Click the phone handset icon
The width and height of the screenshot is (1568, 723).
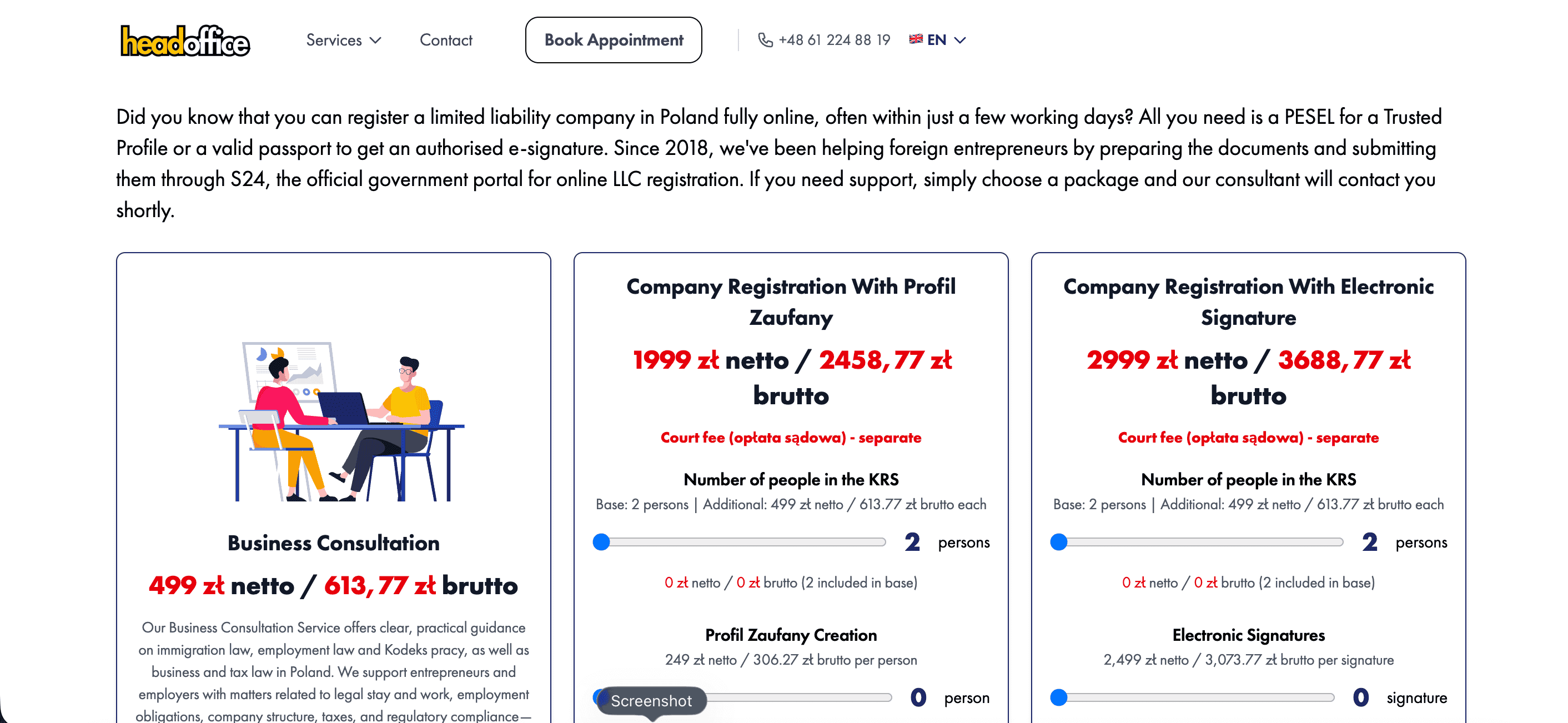point(765,40)
